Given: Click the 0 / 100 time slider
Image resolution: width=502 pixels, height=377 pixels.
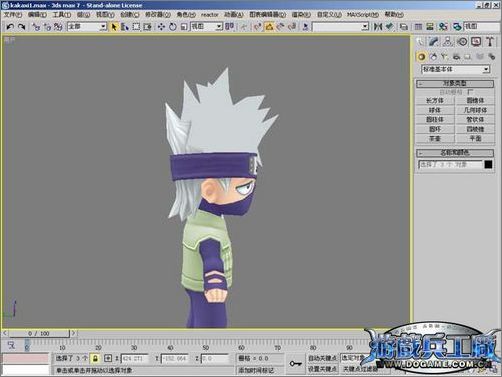Looking at the screenshot, I should click(x=39, y=333).
